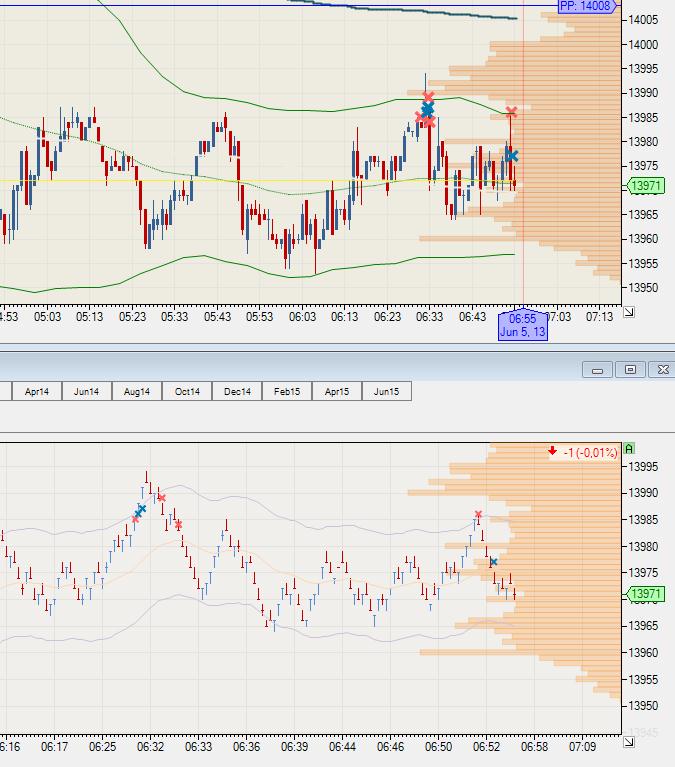Viewport: 675px width, 767px height.
Task: Close the lower chart window
Action: click(x=662, y=370)
